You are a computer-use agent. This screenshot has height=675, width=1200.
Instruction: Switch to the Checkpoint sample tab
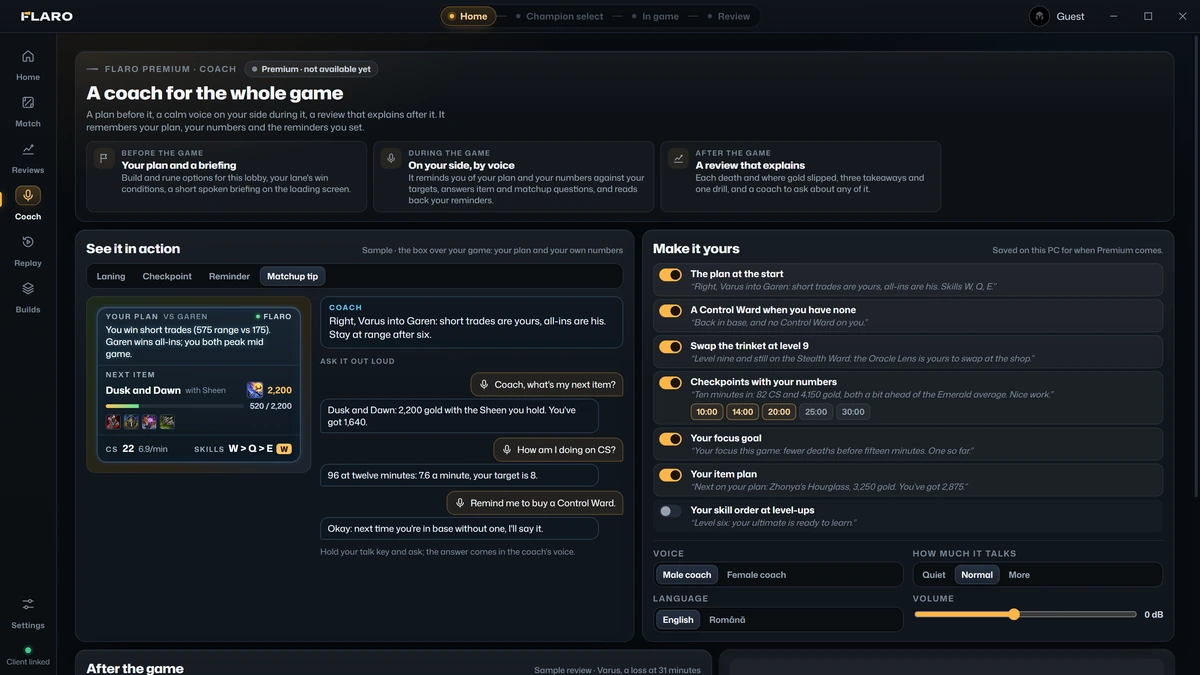[x=167, y=276]
